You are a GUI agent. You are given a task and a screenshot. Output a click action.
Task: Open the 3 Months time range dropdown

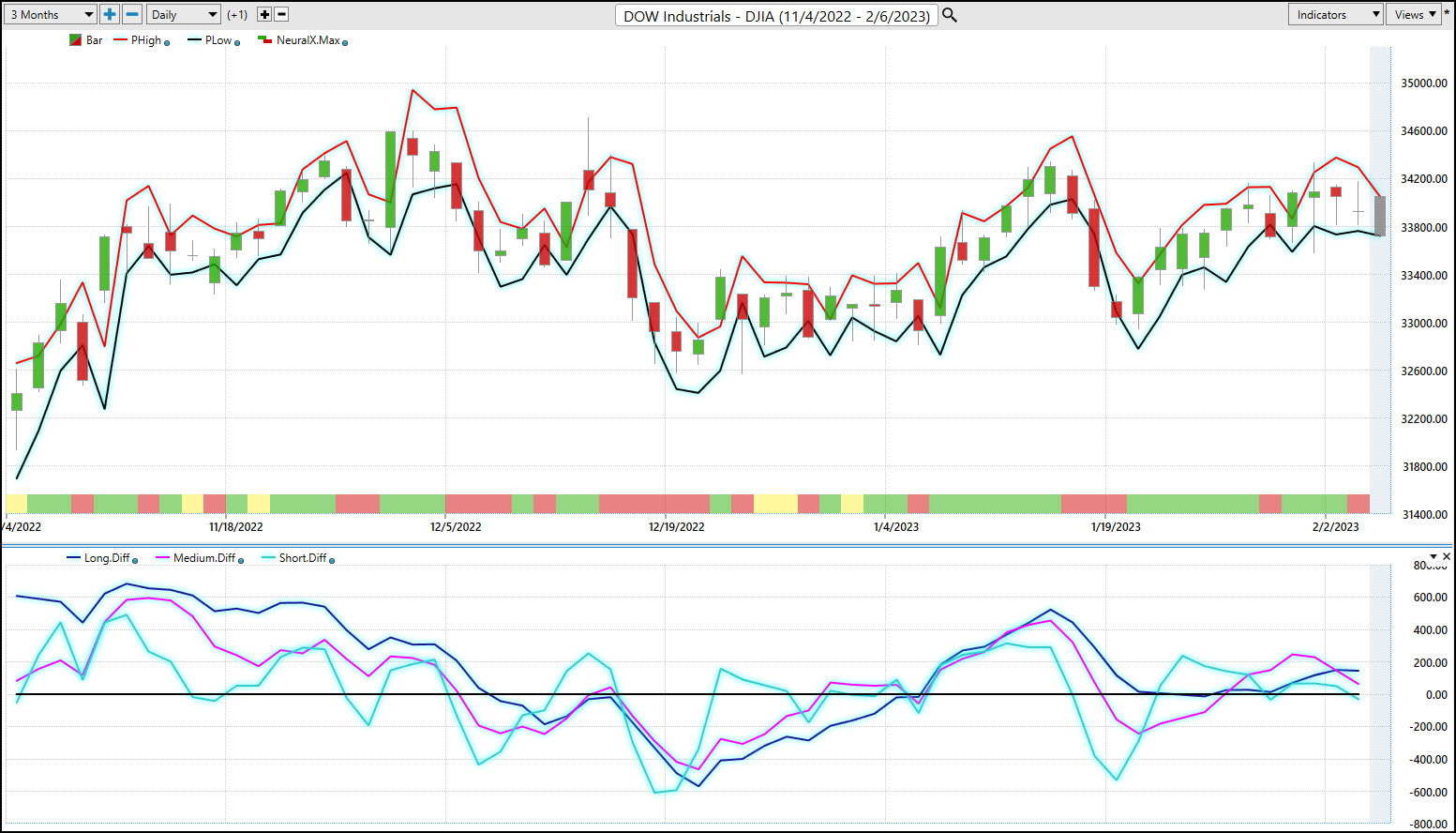(x=51, y=14)
